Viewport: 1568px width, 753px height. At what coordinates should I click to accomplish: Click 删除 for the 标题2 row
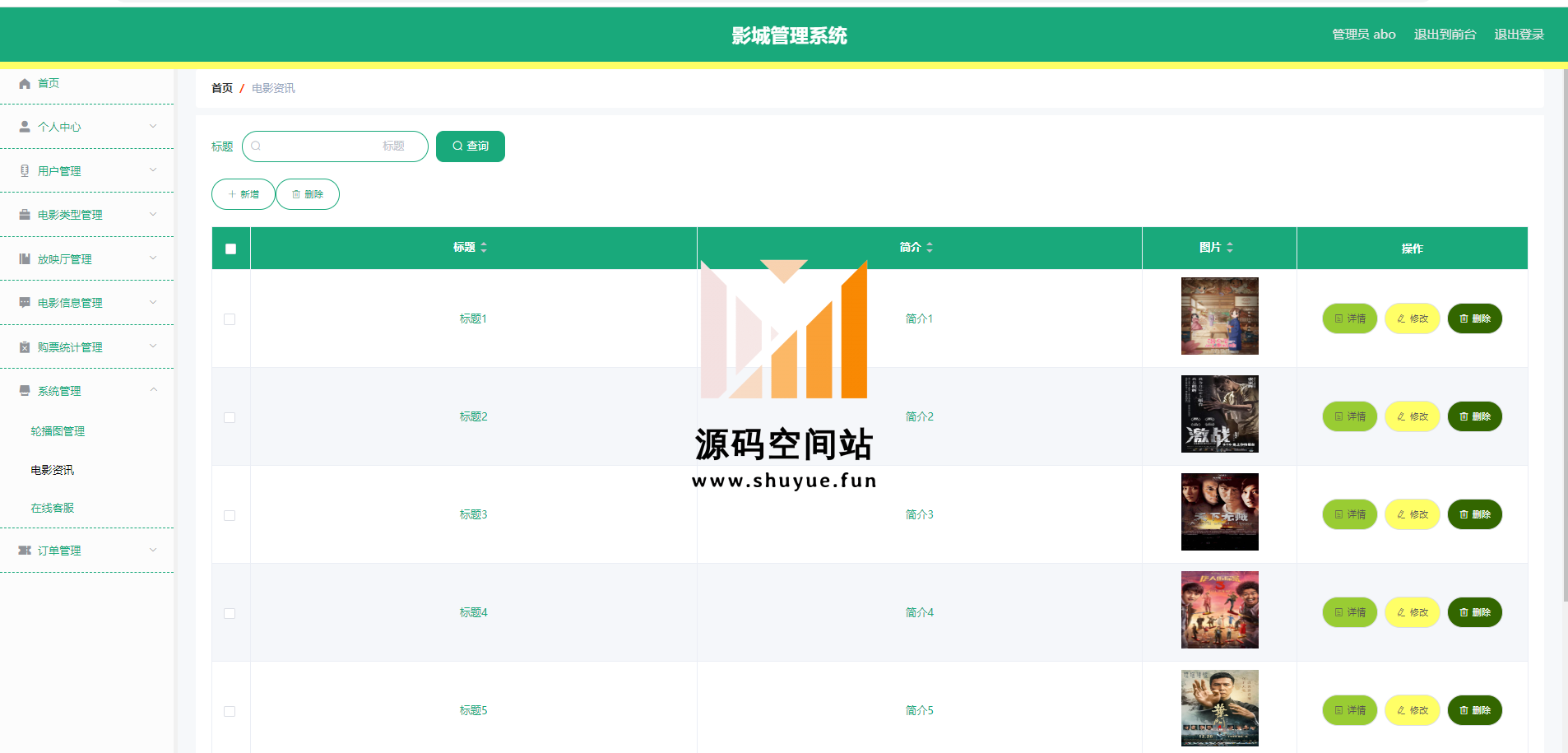point(1475,416)
